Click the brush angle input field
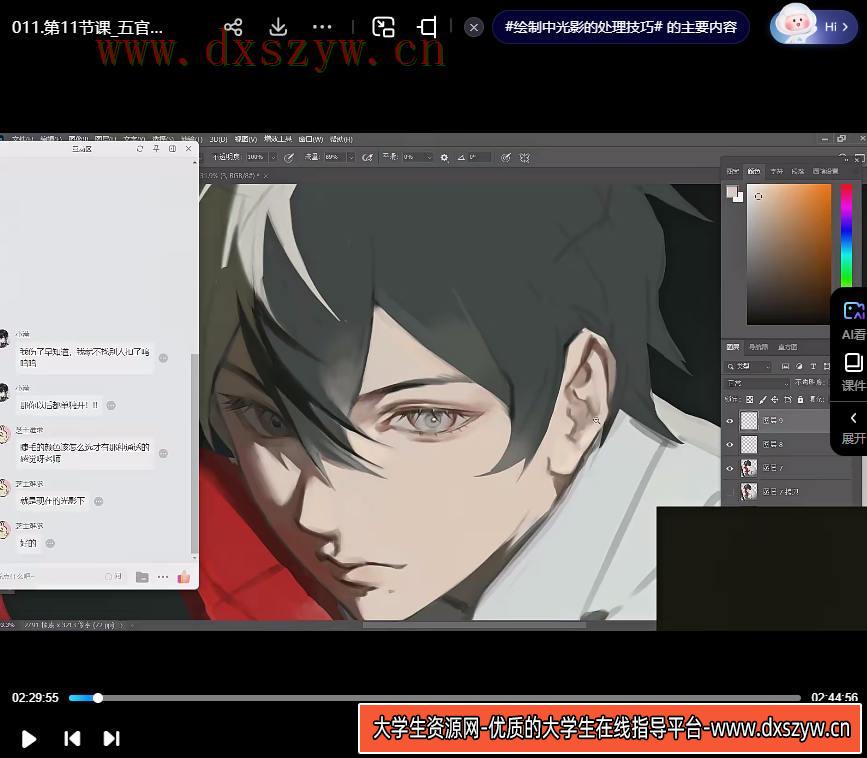 (479, 157)
